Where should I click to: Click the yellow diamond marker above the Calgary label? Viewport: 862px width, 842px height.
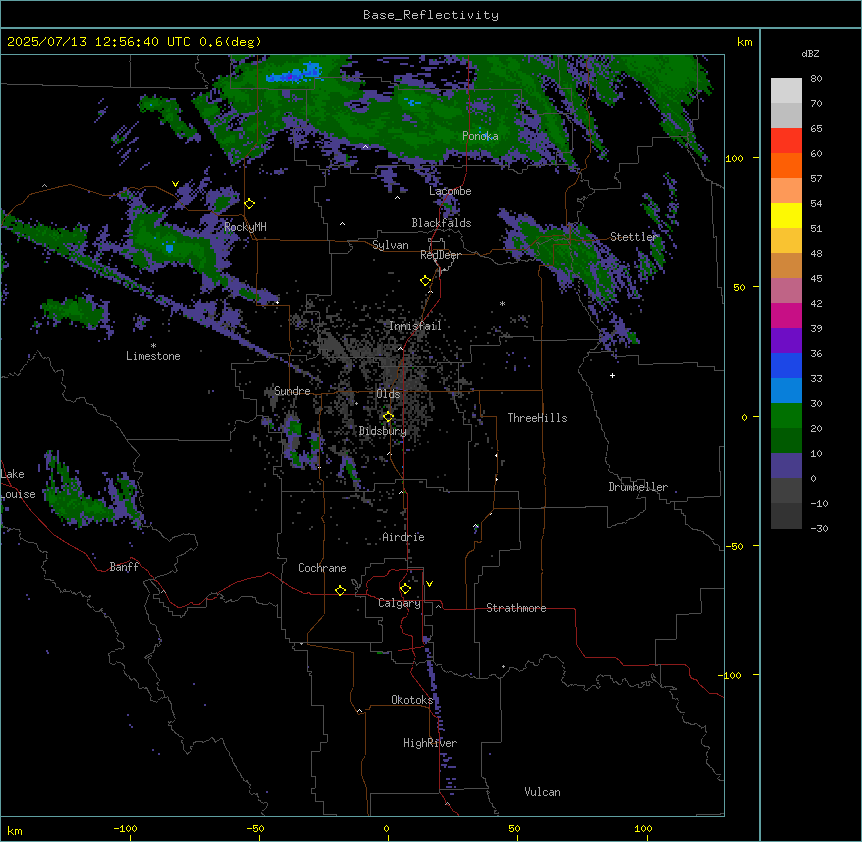coord(405,589)
